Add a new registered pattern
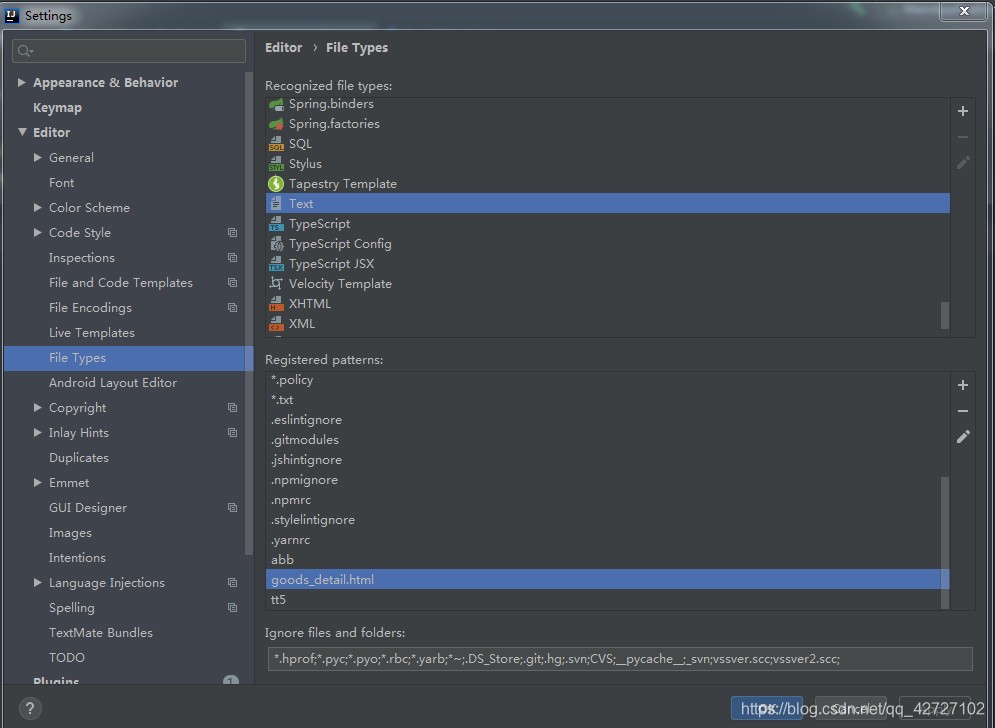The height and width of the screenshot is (728, 995). [x=963, y=385]
